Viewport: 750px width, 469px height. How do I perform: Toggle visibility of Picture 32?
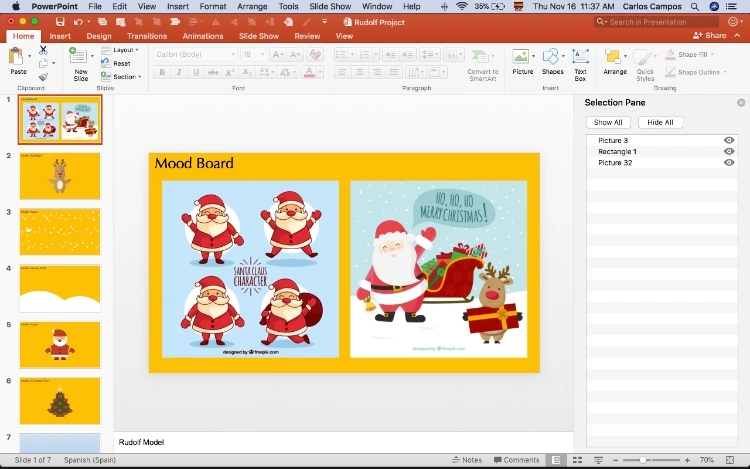729,162
